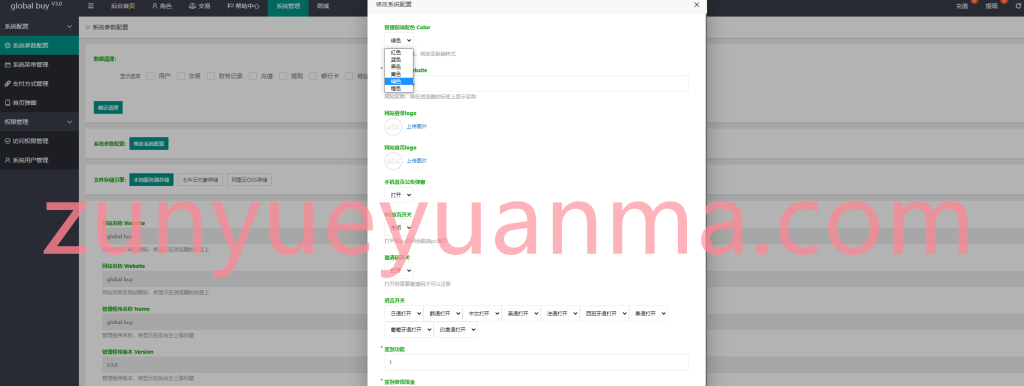
Task: Click the phone icon beside 首页弹窗
Action: pos(7,103)
